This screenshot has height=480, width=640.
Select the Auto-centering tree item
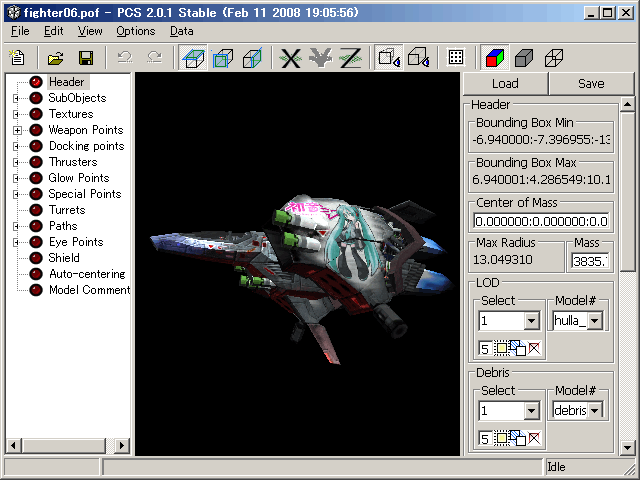tap(87, 274)
